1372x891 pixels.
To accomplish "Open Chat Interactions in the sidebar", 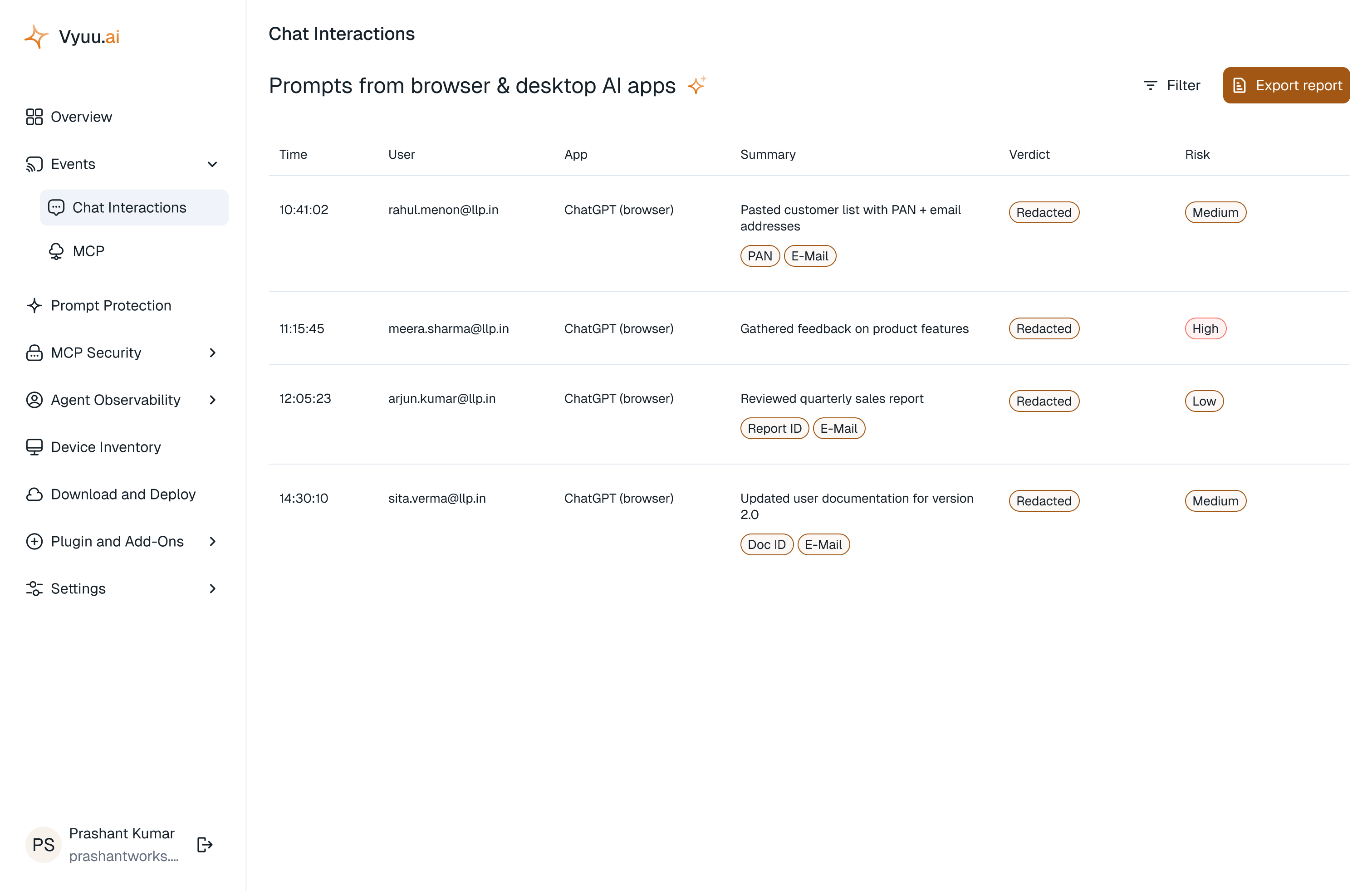I will pyautogui.click(x=134, y=207).
